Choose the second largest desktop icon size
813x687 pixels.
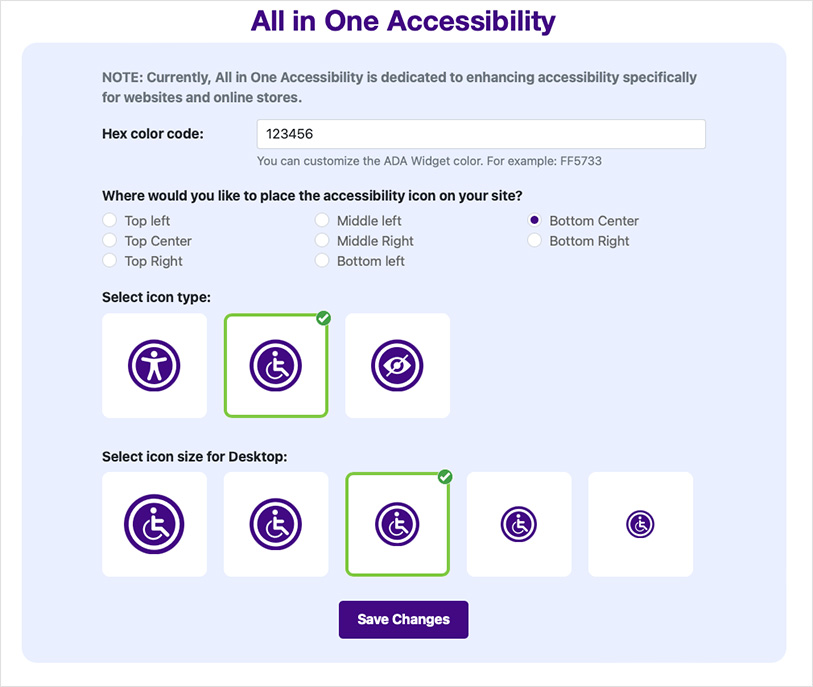(276, 524)
